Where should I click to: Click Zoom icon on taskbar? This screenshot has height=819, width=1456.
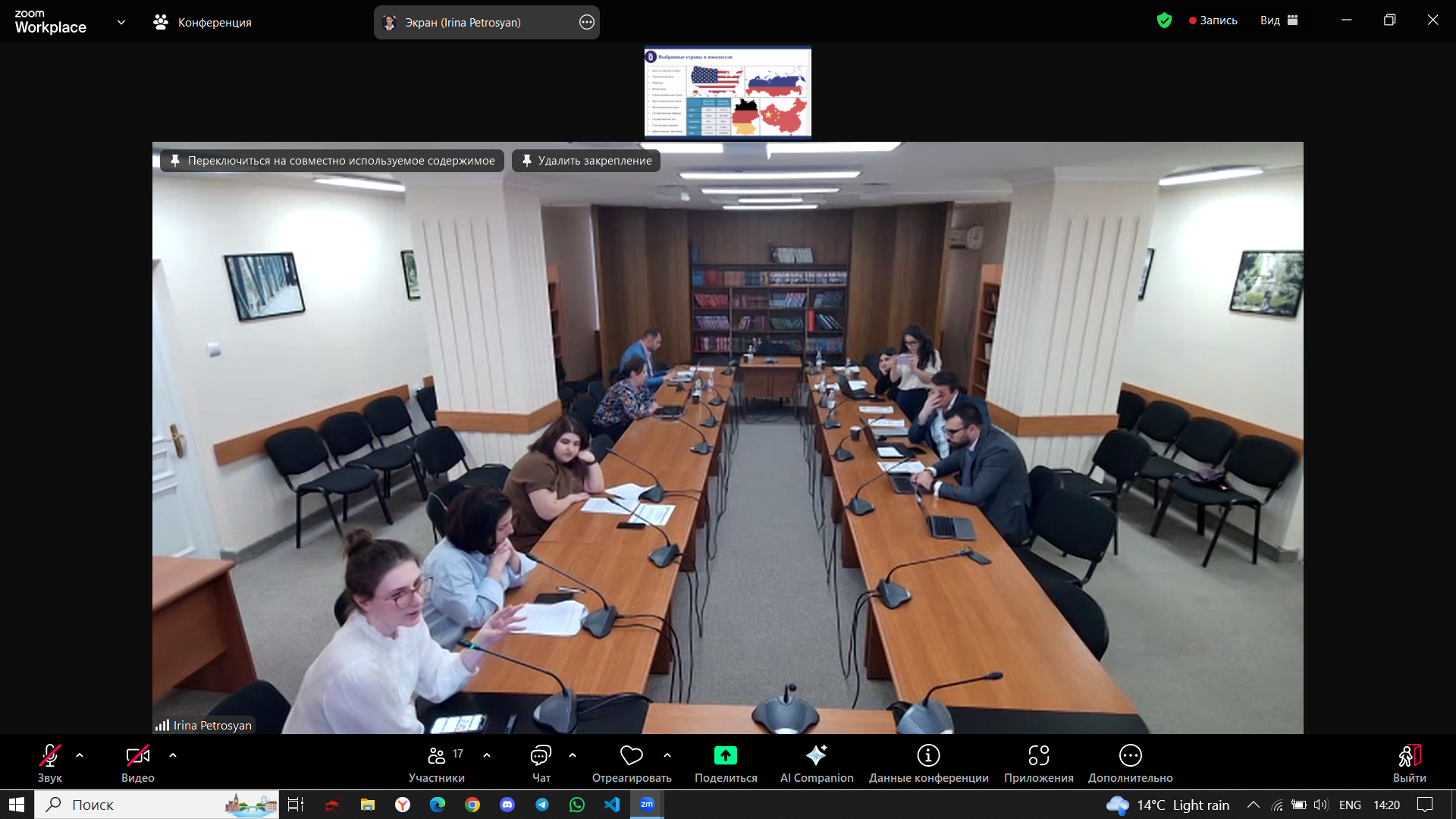pos(647,805)
